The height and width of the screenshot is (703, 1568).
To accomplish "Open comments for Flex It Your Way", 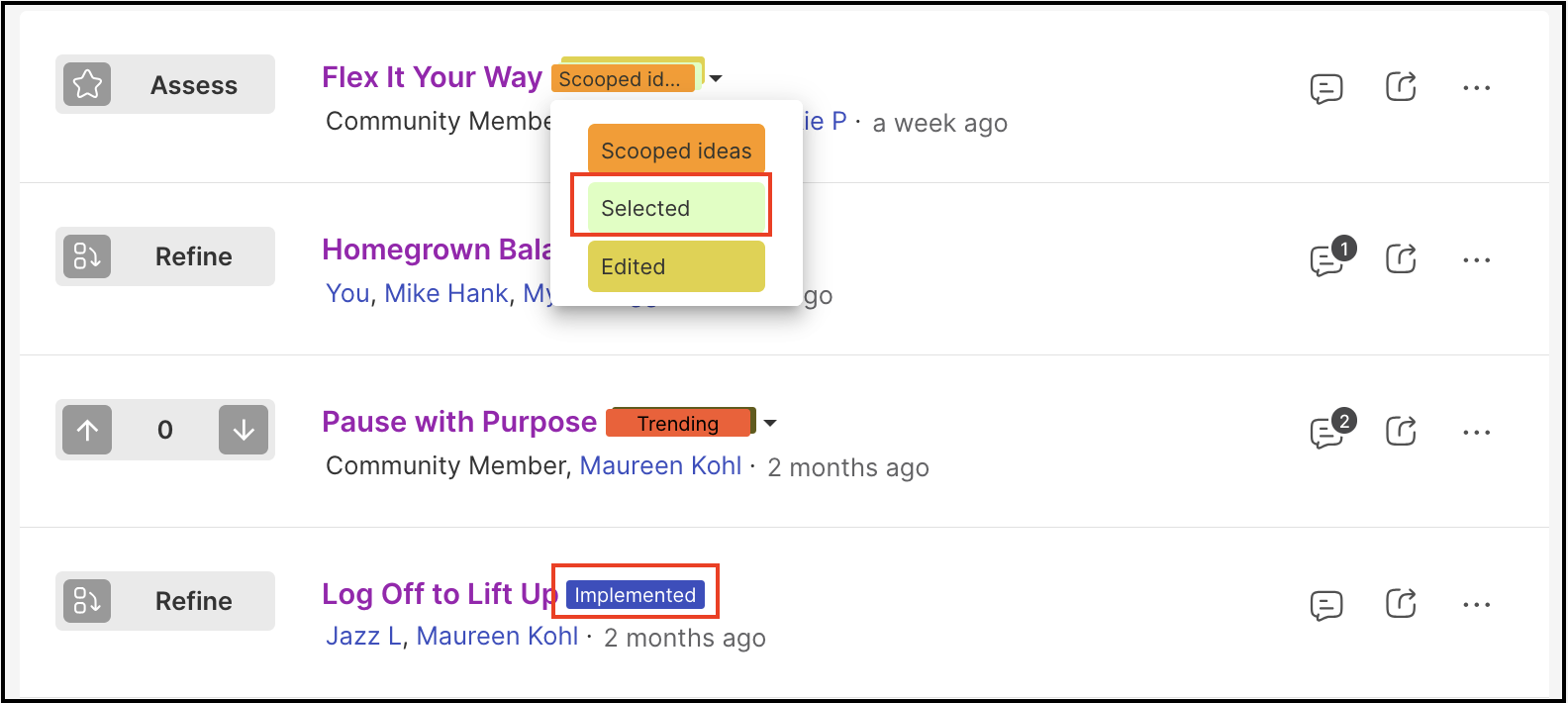I will click(x=1325, y=88).
